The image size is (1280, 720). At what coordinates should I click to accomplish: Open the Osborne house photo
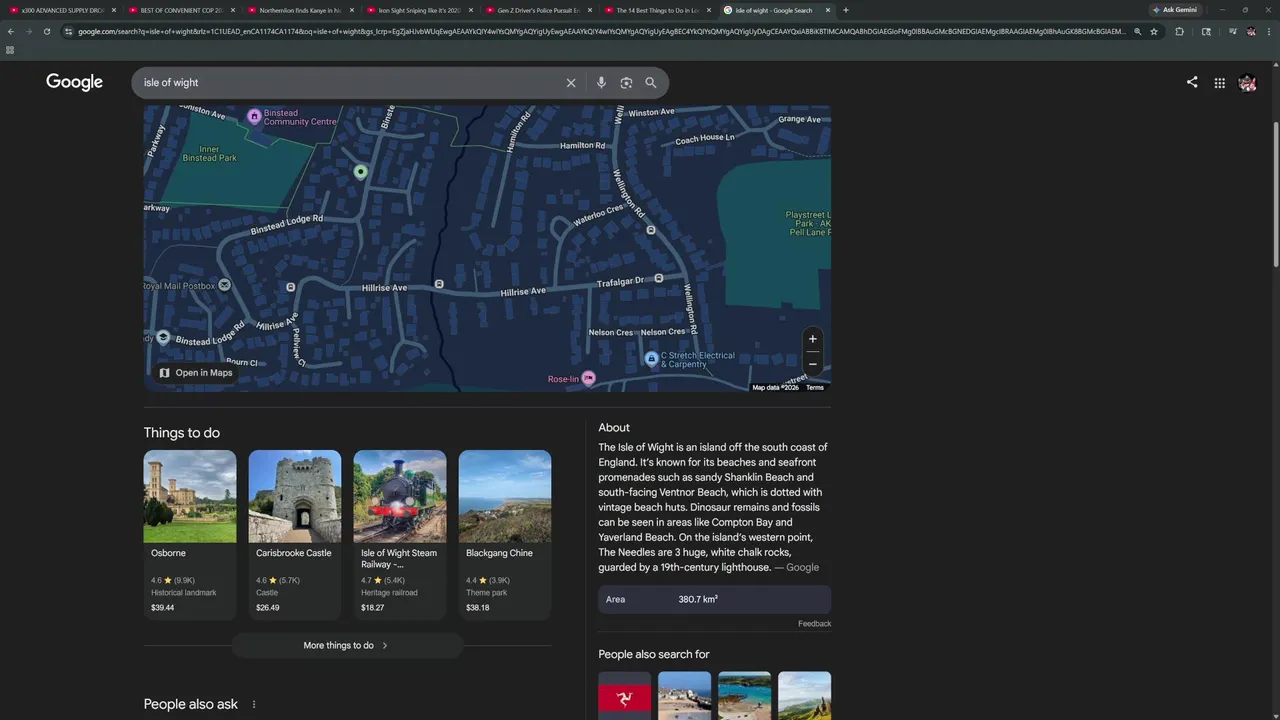pos(190,496)
